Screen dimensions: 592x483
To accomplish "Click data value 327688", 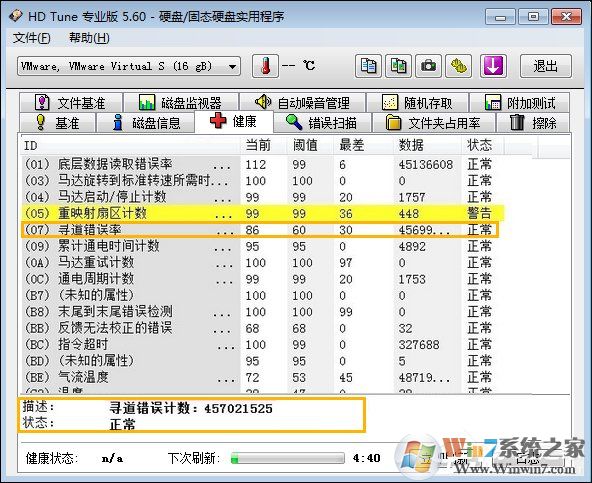I will point(419,344).
